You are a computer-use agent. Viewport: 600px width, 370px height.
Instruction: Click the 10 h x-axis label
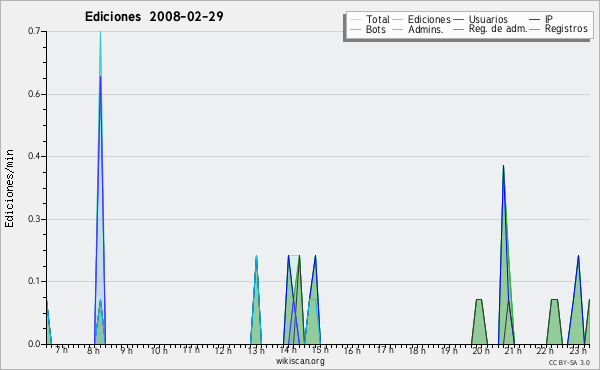click(158, 350)
